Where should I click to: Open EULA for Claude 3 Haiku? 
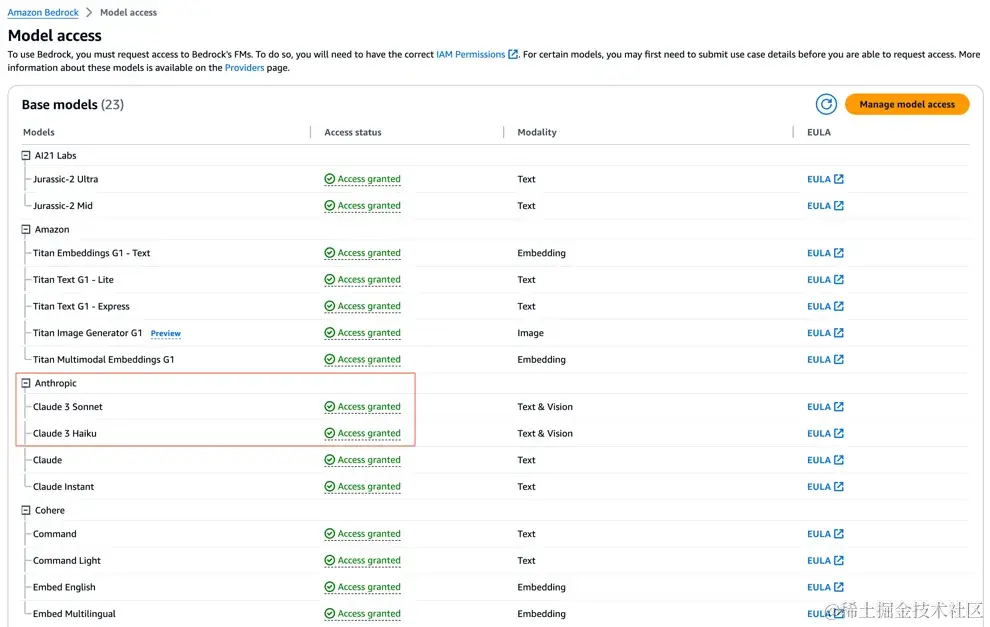pos(825,433)
